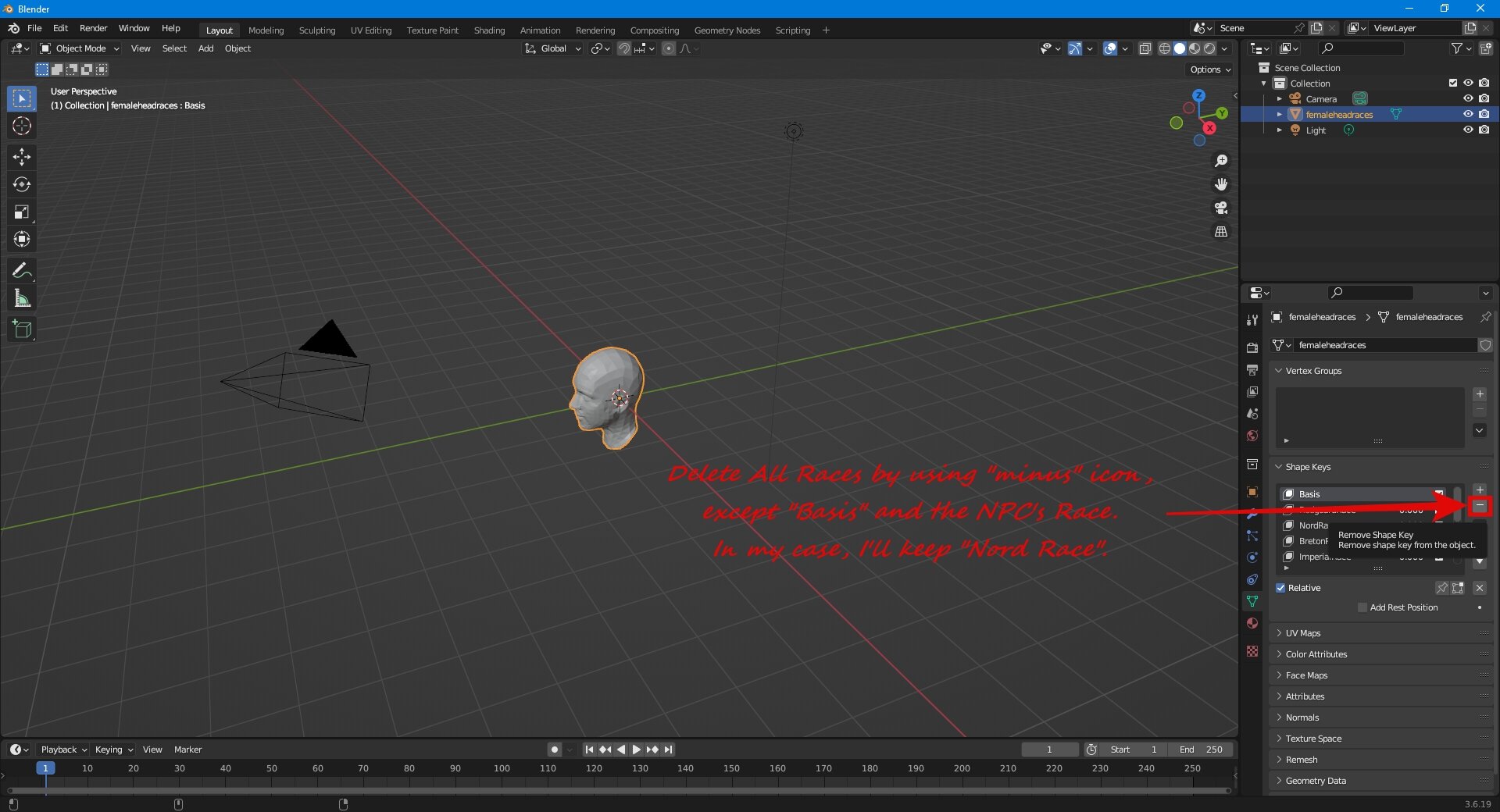Toggle Collection exclude checkbox in outliner
Screen dimensions: 1500x812
[1453, 83]
